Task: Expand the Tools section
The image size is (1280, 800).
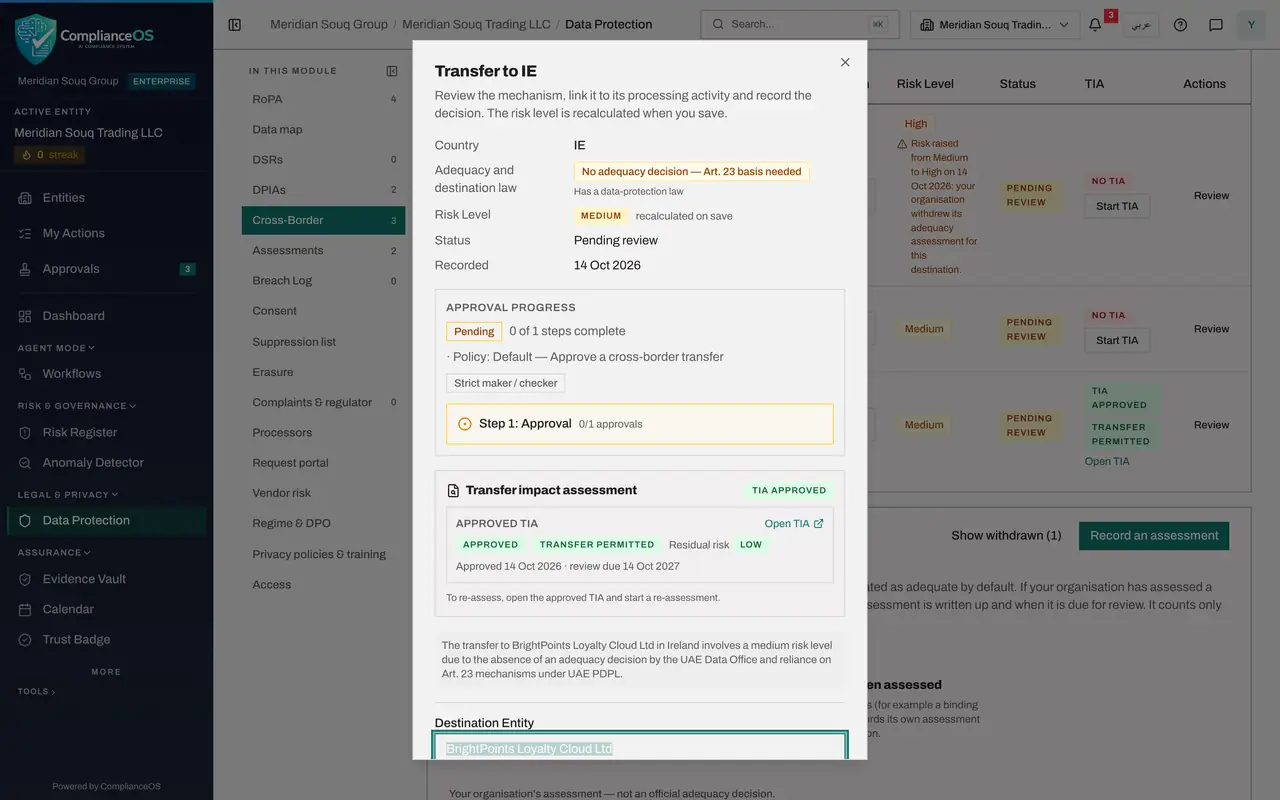Action: click(x=36, y=691)
